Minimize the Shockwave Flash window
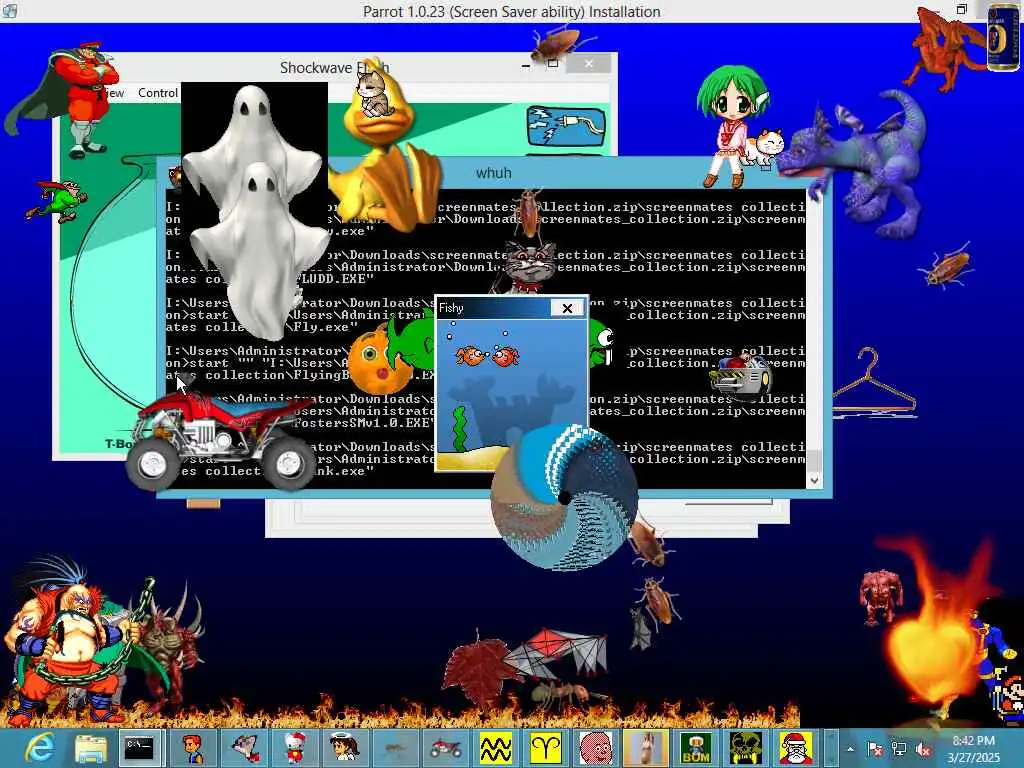The width and height of the screenshot is (1024, 768). pyautogui.click(x=526, y=65)
